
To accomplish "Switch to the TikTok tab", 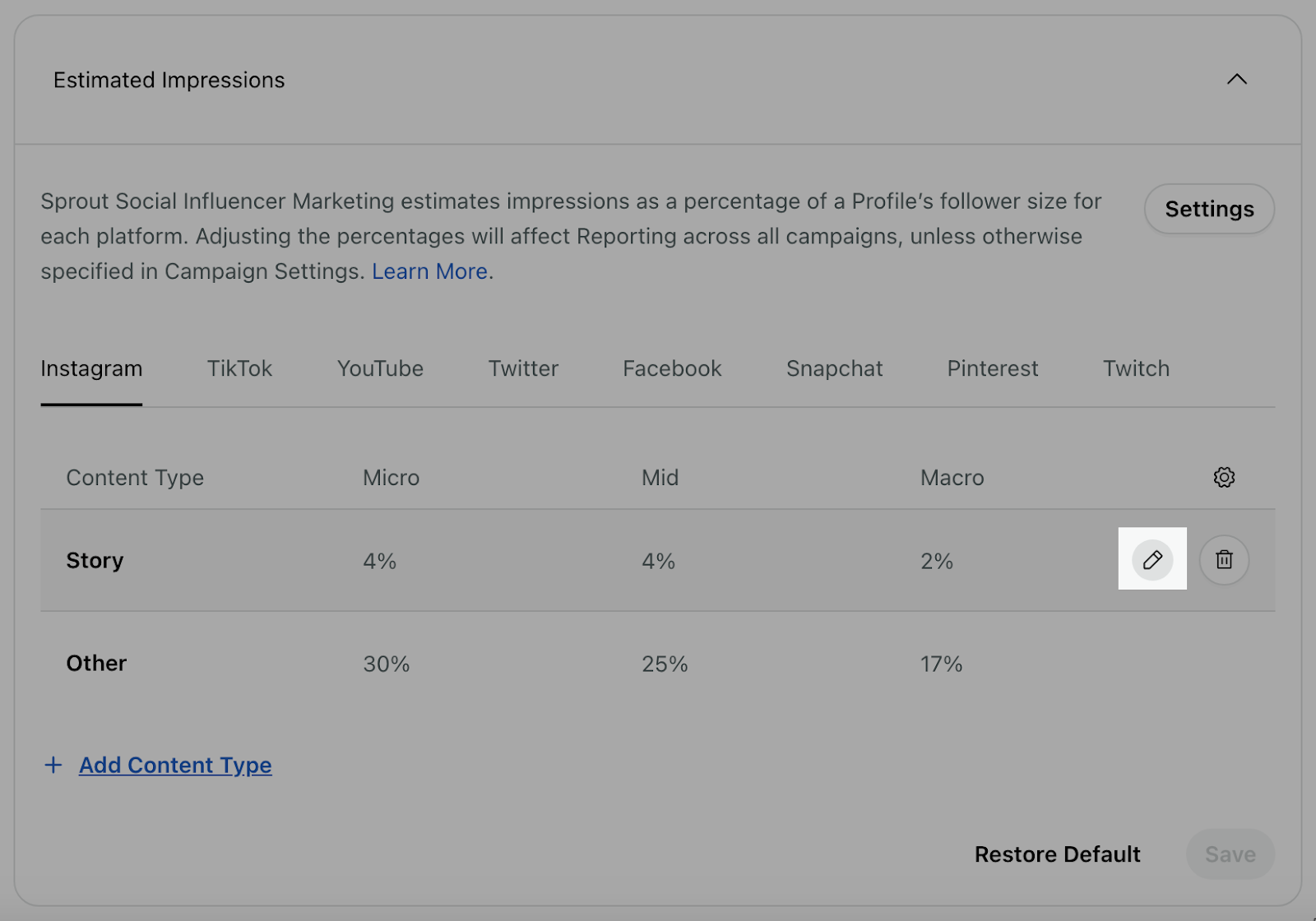I will point(239,368).
